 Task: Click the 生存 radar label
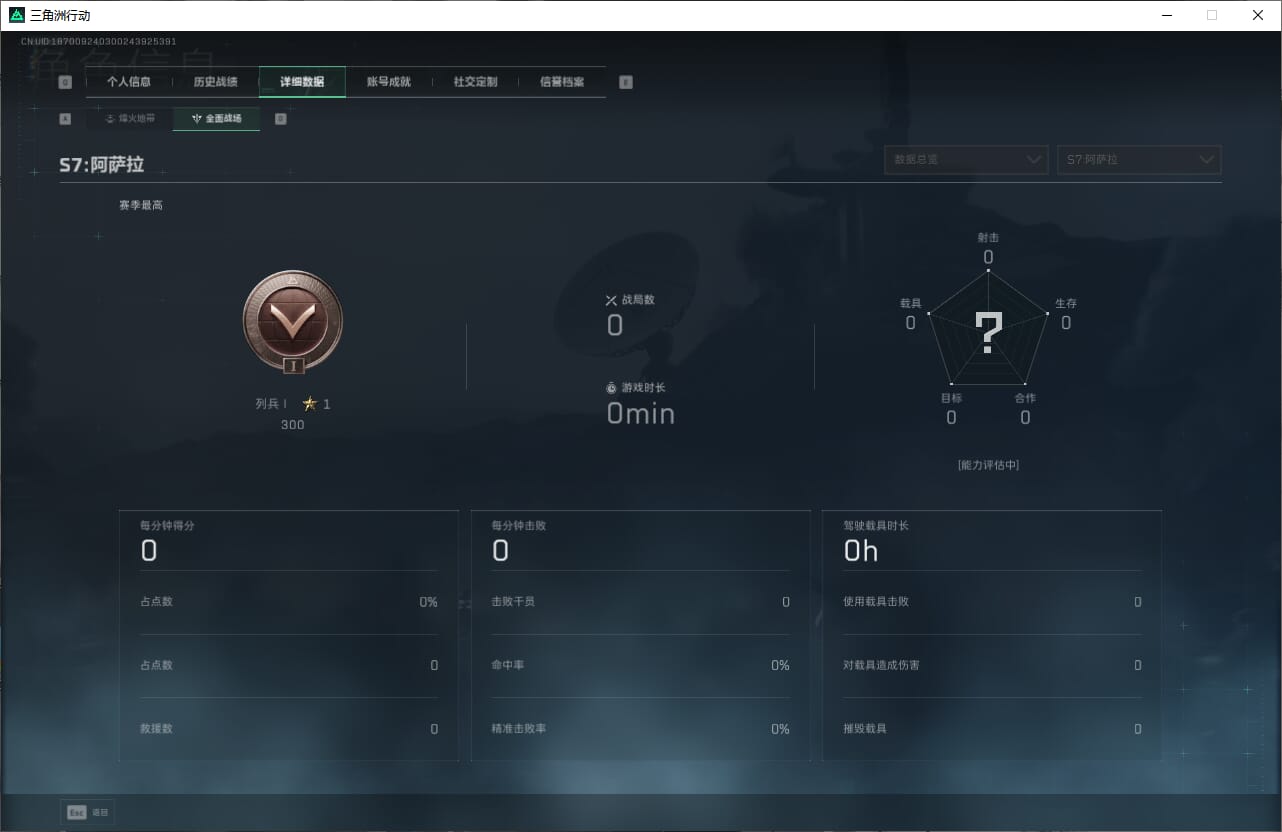click(1066, 303)
